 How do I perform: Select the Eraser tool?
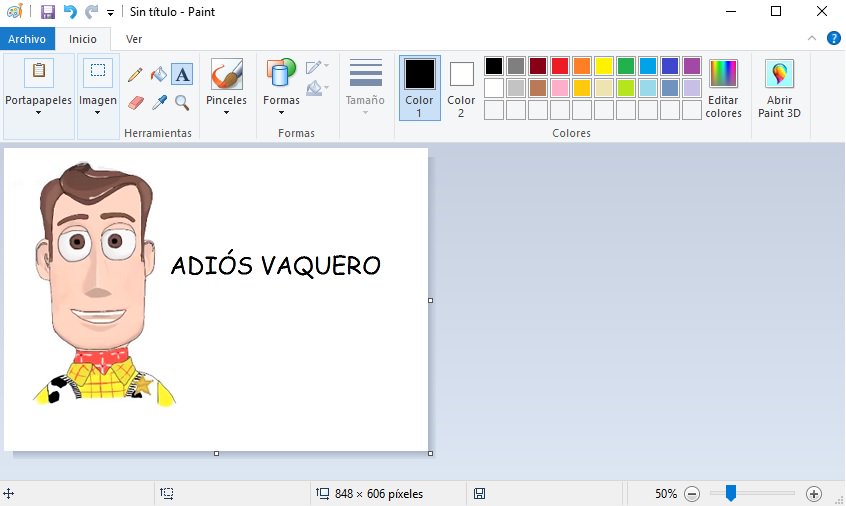(136, 102)
